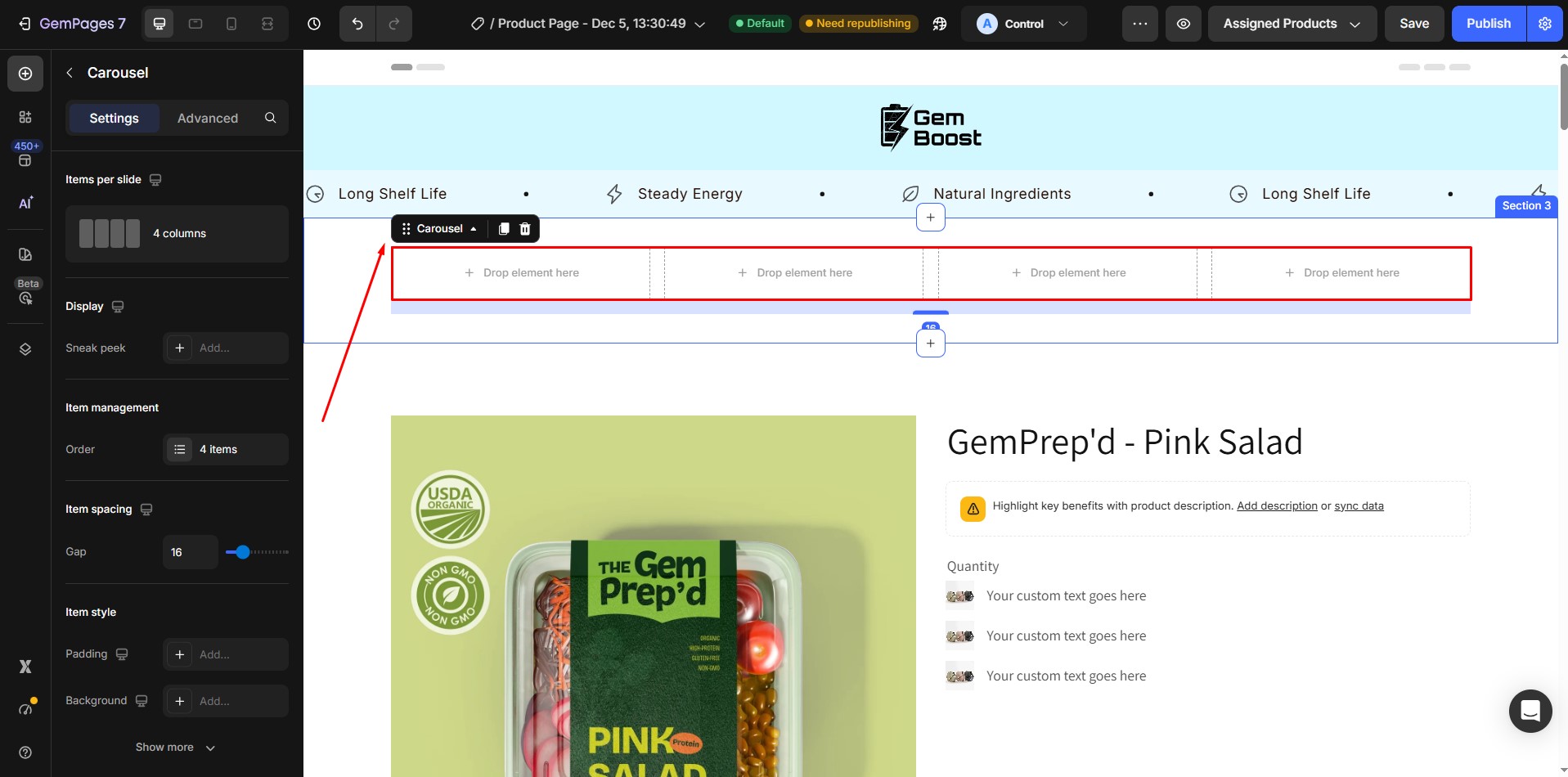Add section above using top plus button
Screen dimensions: 1568x777
(931, 218)
